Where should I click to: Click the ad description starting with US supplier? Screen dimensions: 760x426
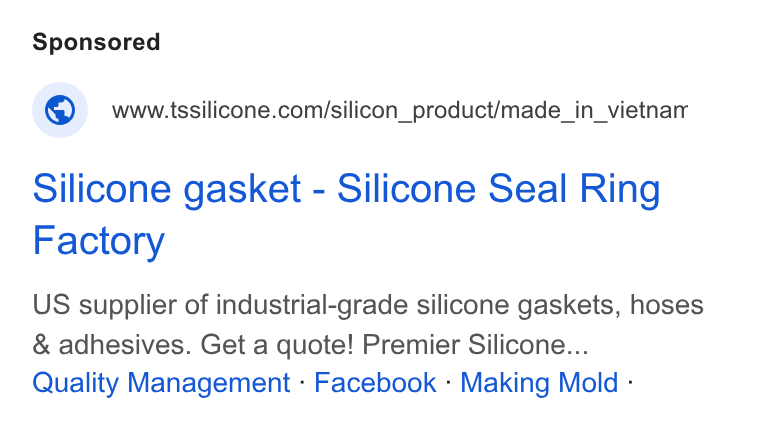368,325
